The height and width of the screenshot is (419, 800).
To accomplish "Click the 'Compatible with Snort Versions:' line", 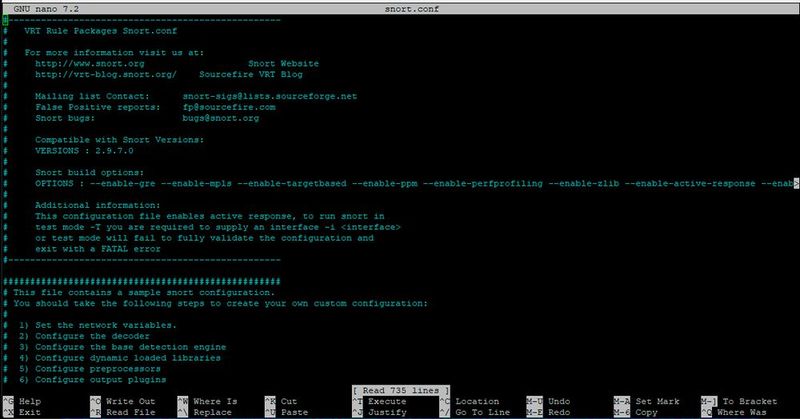I will click(119, 140).
